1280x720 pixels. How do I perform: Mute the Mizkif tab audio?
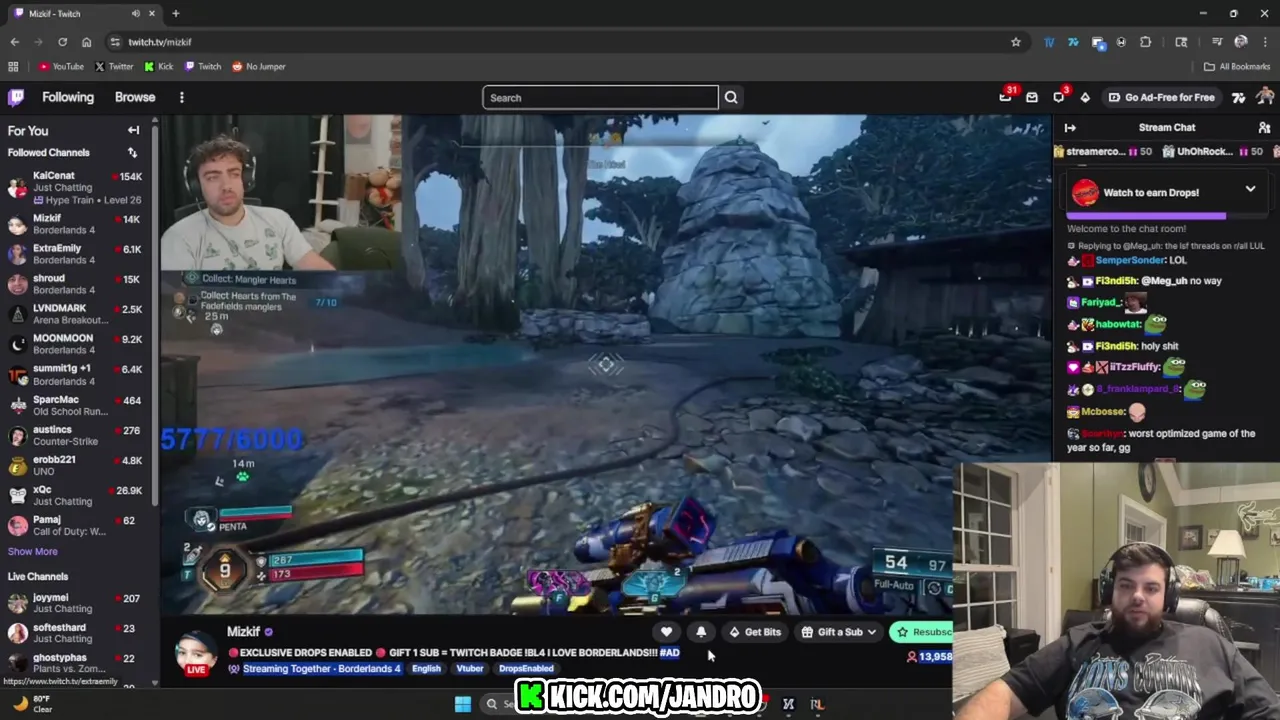(x=136, y=13)
